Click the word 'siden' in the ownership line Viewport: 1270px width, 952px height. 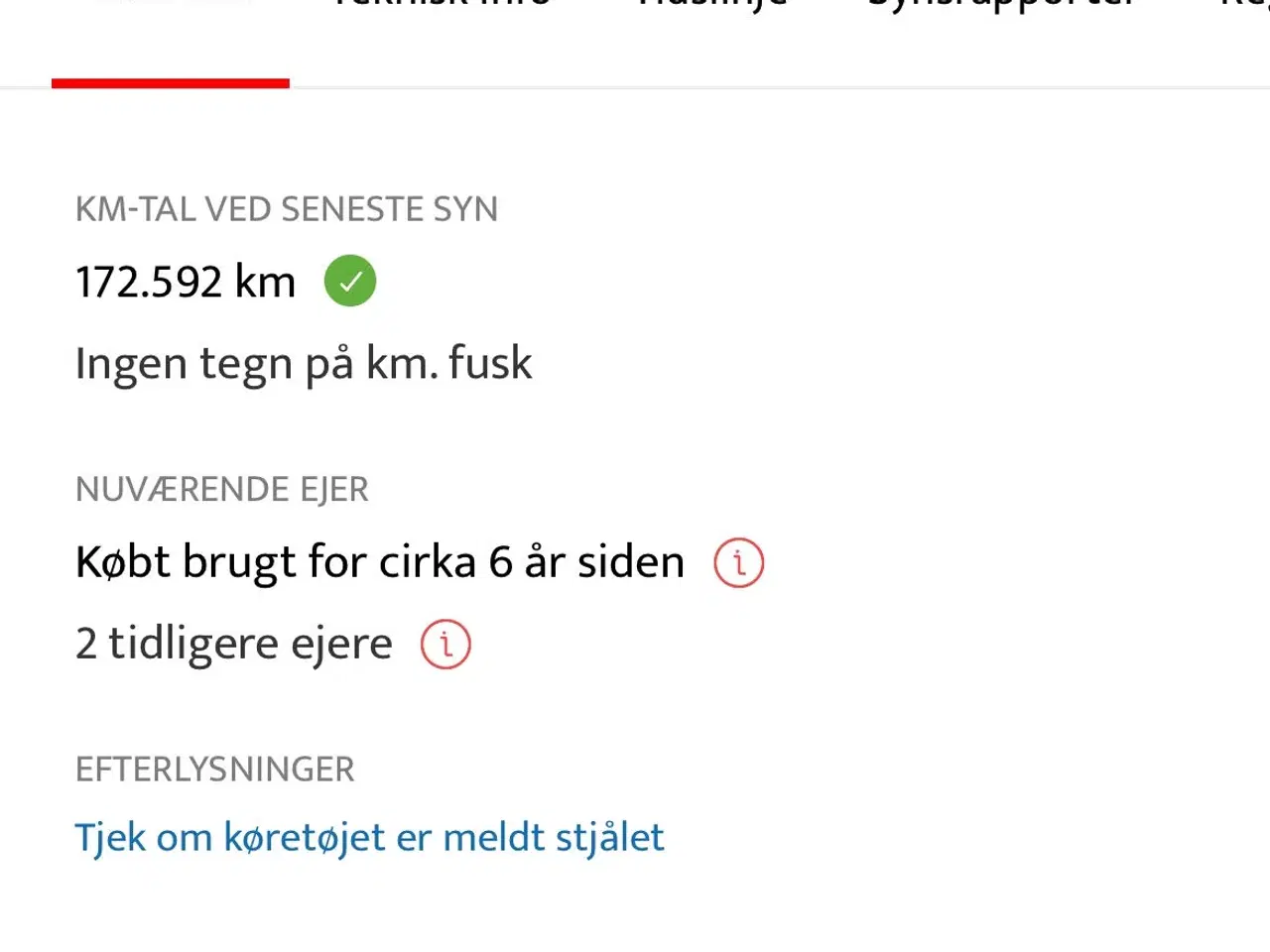631,563
